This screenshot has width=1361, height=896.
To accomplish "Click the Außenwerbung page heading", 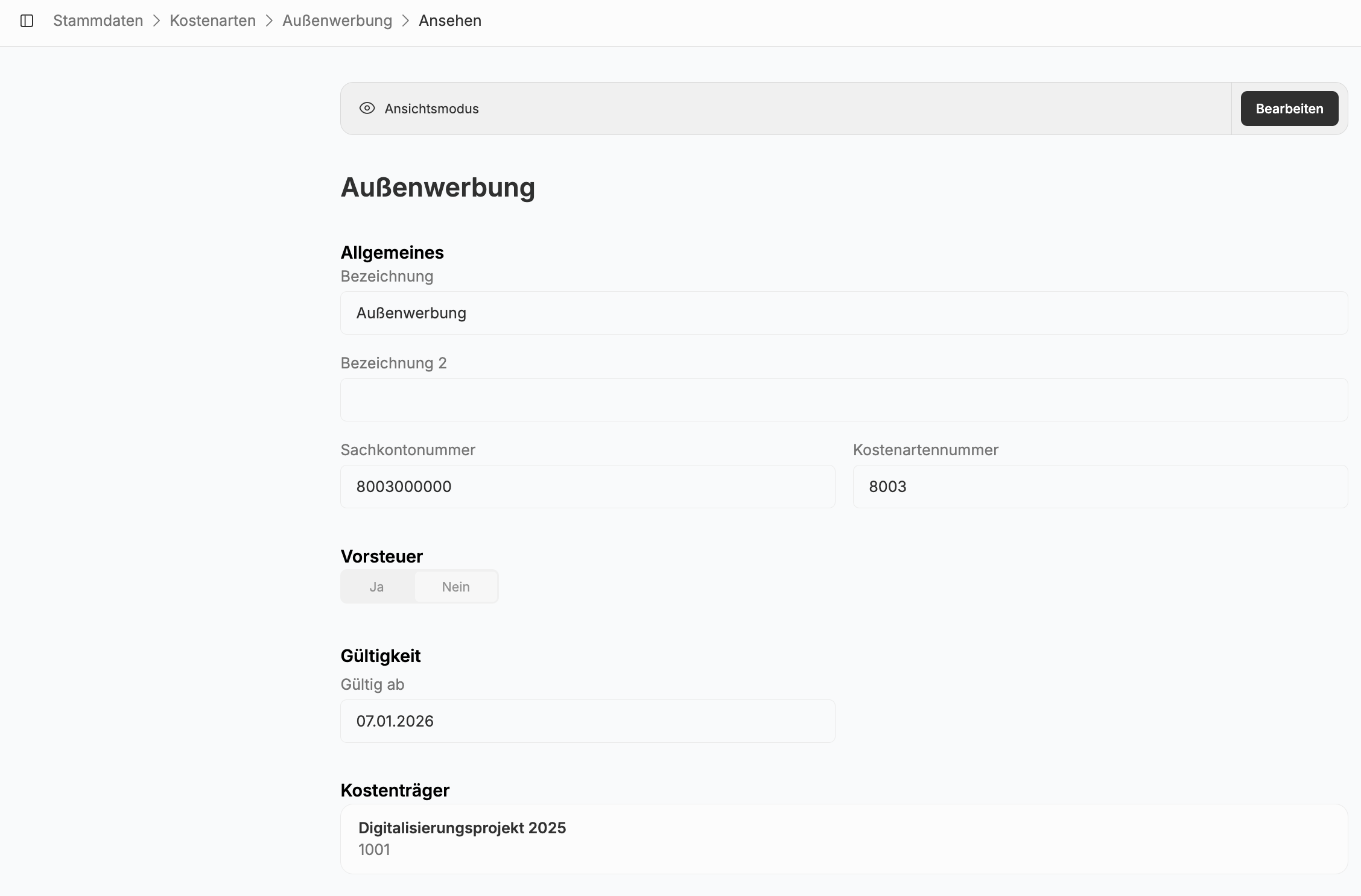I will click(438, 188).
